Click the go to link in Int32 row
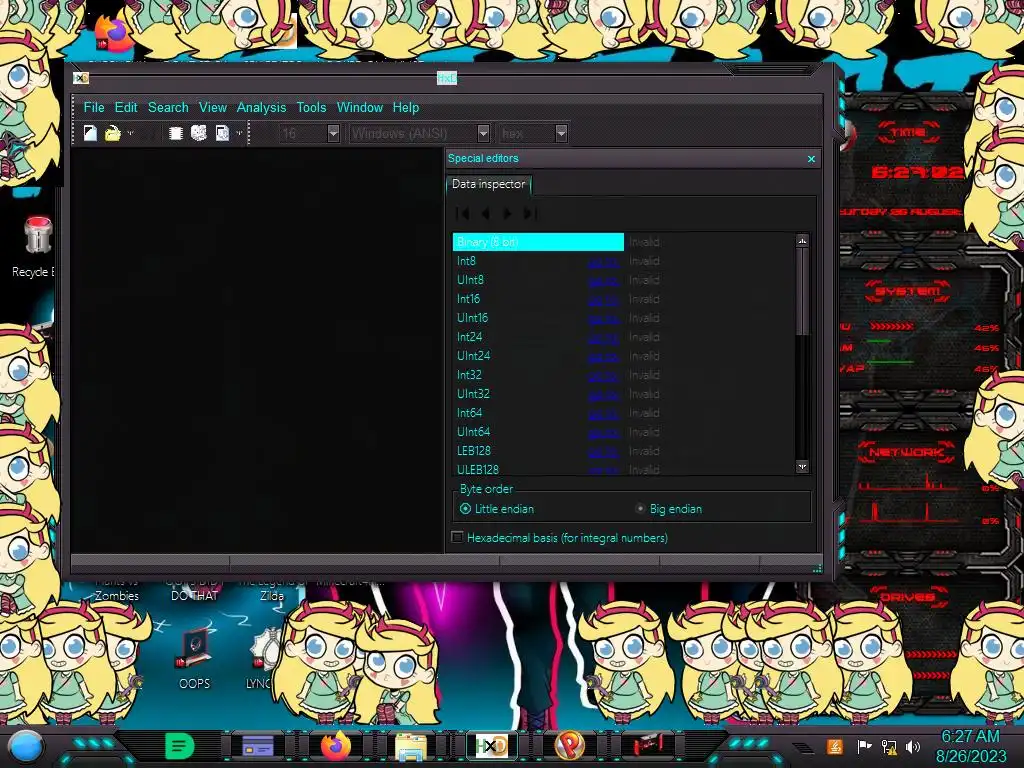This screenshot has width=1024, height=768. click(603, 376)
